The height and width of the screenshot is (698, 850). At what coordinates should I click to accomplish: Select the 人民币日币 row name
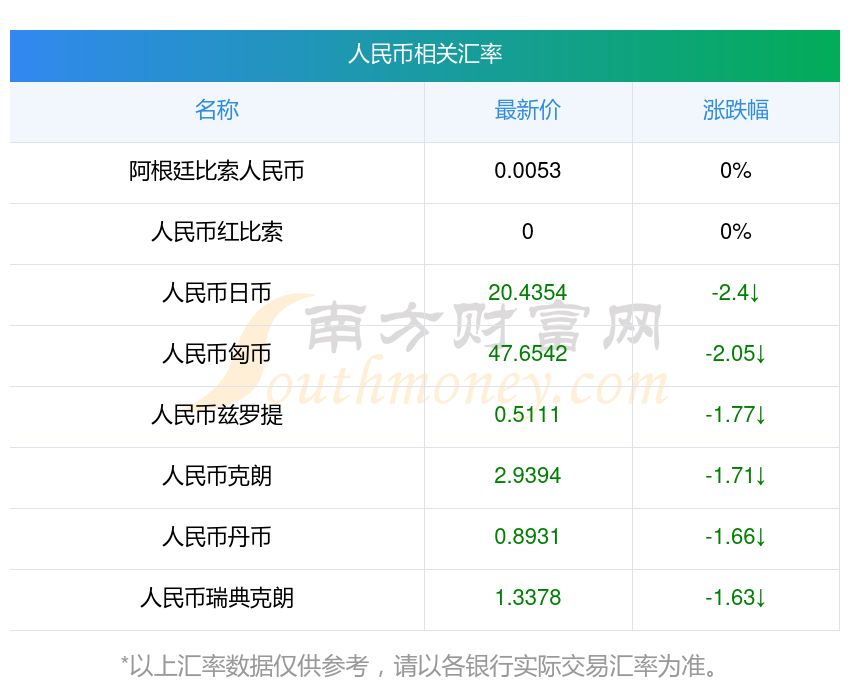pyautogui.click(x=217, y=293)
